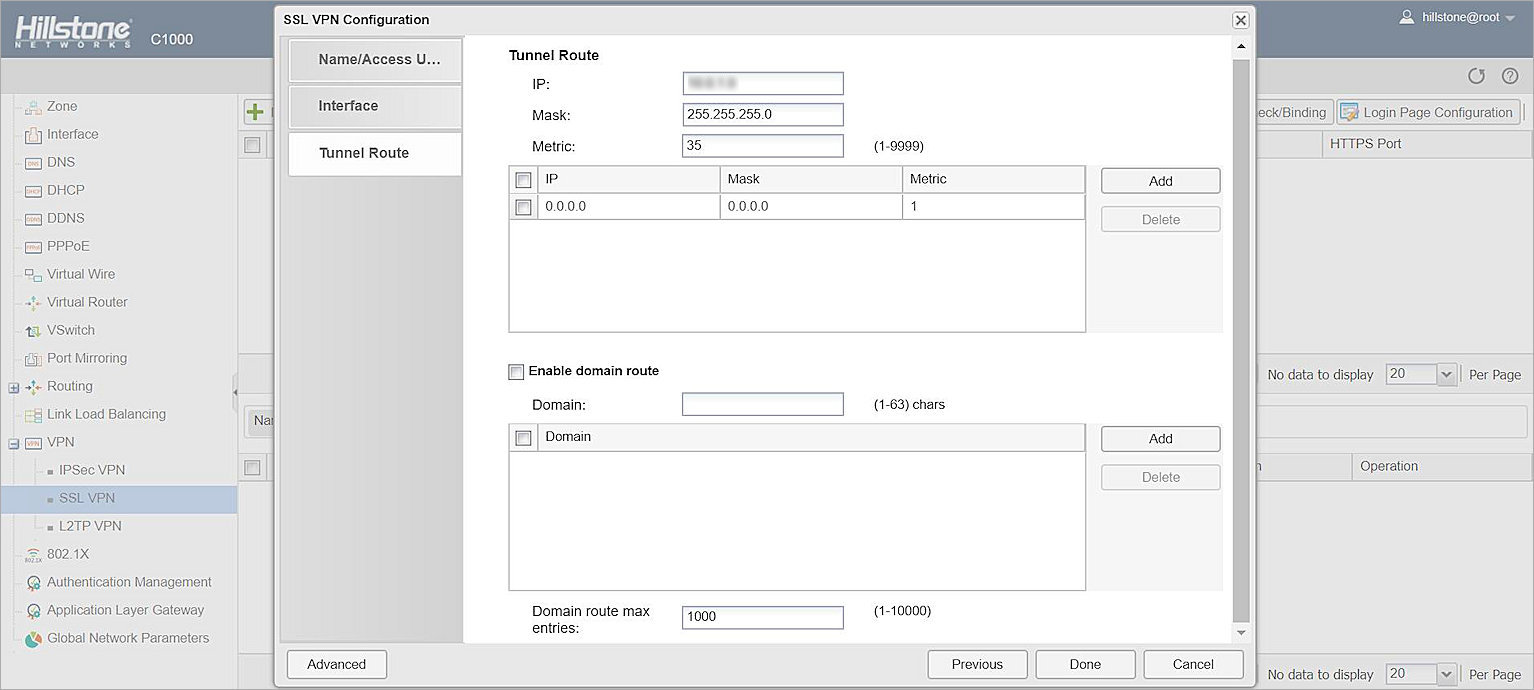Image resolution: width=1534 pixels, height=690 pixels.
Task: Switch to the Interface tab
Action: 374,106
